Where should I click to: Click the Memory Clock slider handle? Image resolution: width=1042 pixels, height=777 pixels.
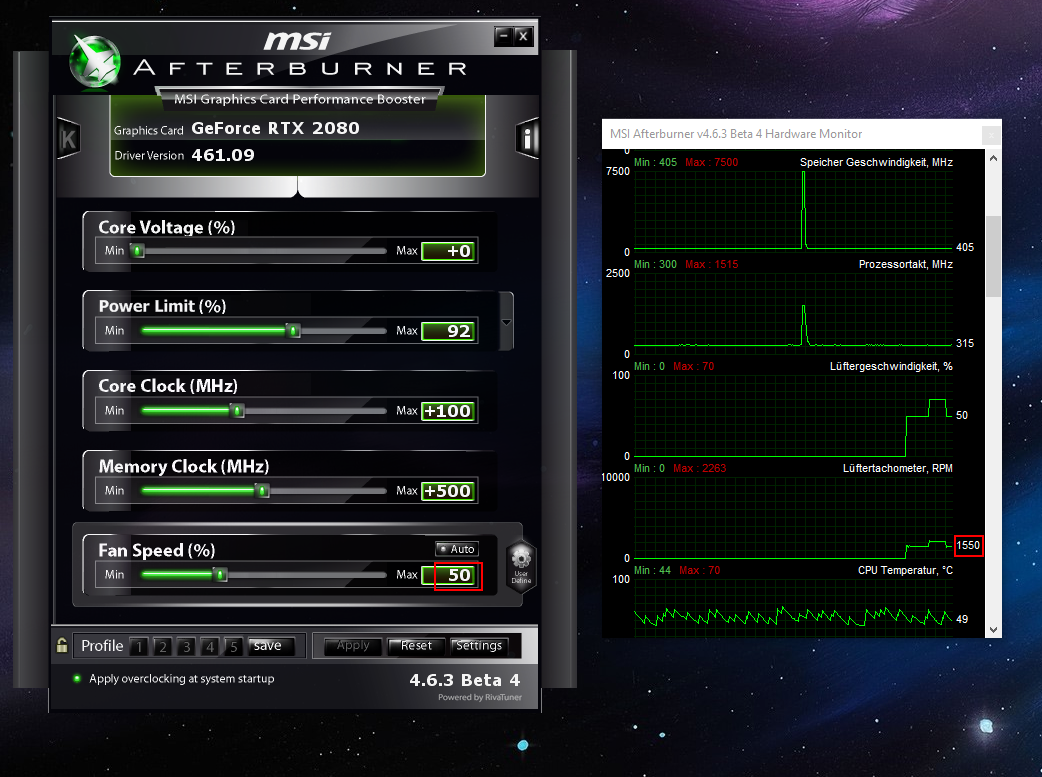pyautogui.click(x=262, y=491)
